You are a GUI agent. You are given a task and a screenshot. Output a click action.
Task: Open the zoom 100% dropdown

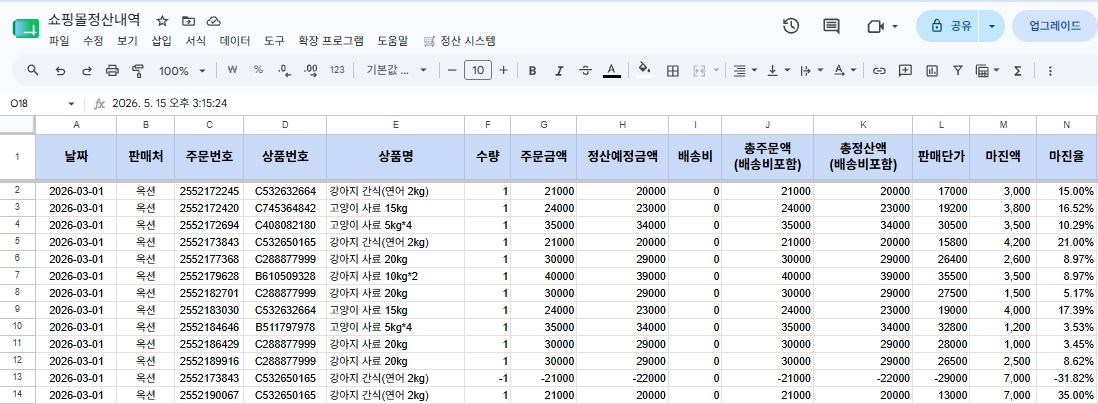click(x=182, y=70)
